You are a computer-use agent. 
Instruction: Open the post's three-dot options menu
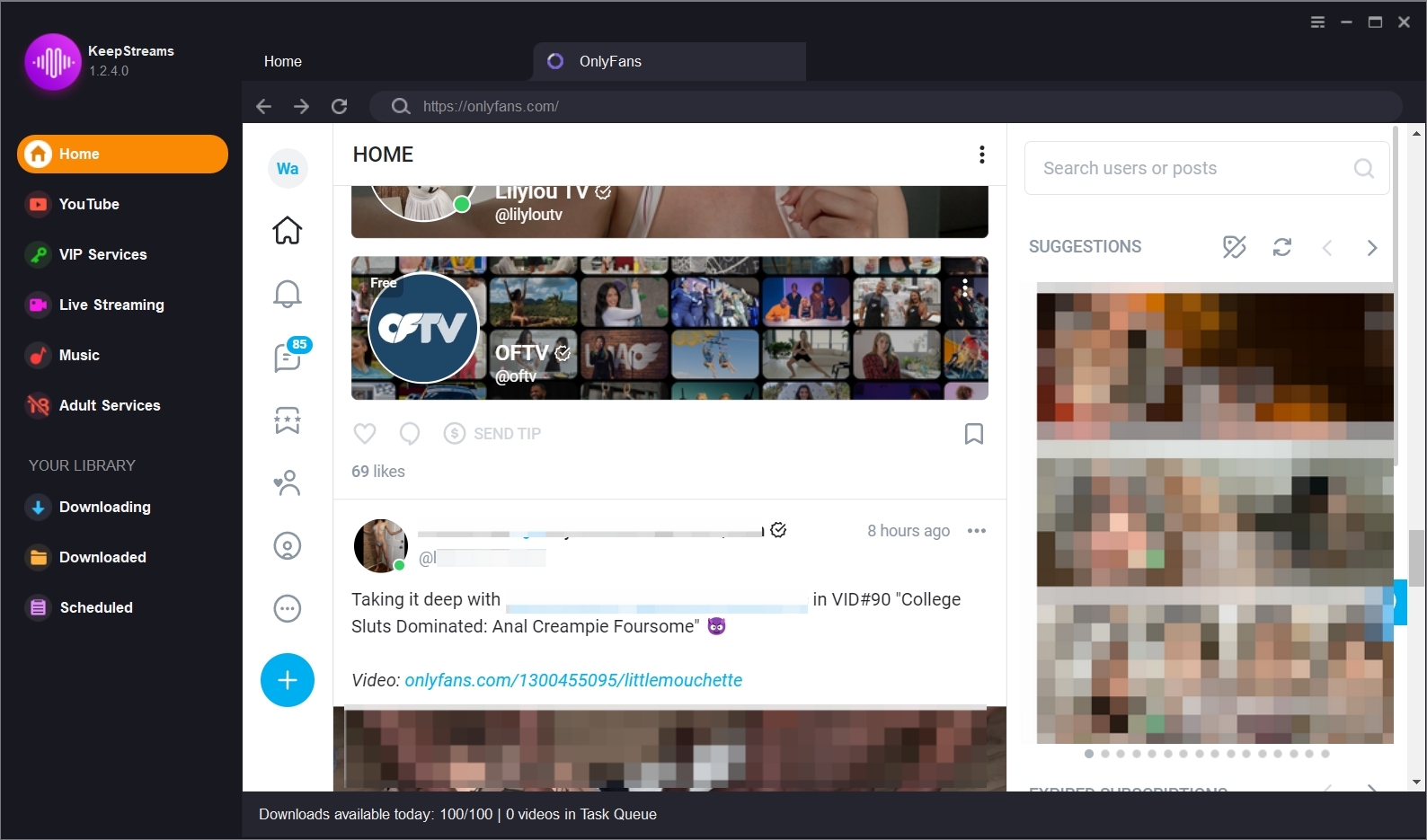[x=977, y=531]
